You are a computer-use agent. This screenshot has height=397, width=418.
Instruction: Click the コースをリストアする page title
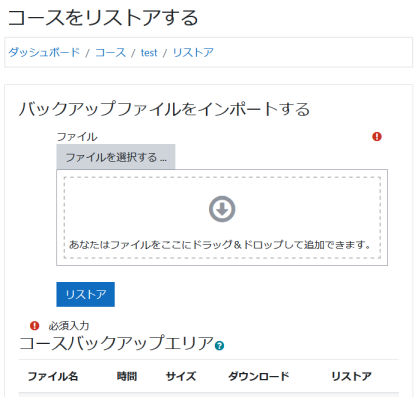[x=103, y=17]
